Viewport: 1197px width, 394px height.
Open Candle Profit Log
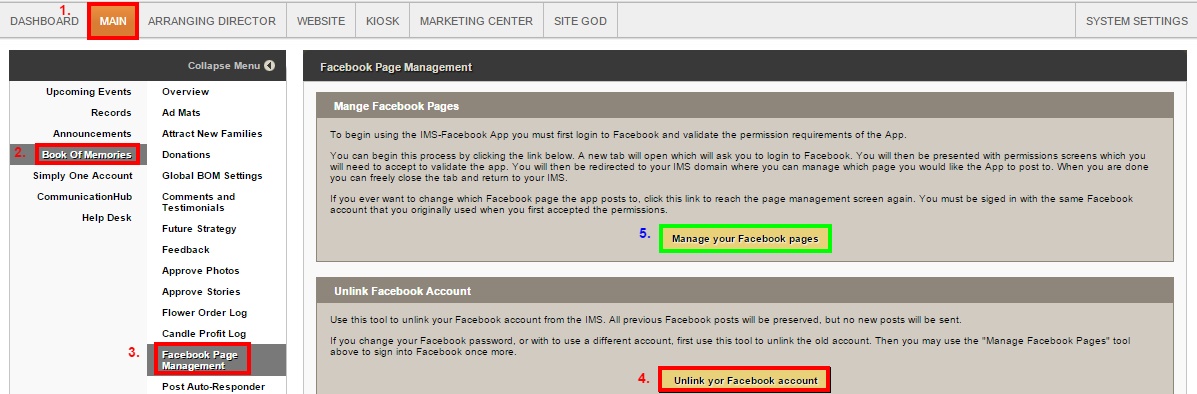[x=204, y=334]
